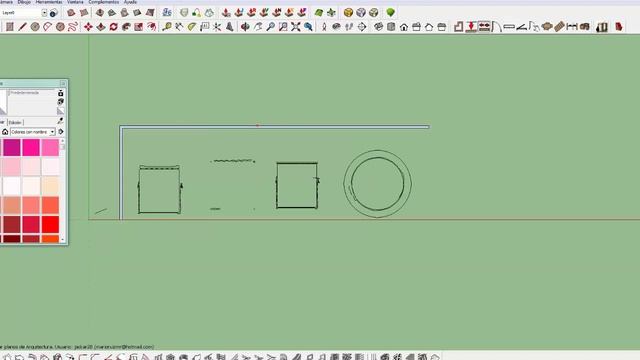This screenshot has height=360, width=640.
Task: Click the red set-height arrow icon
Action: coord(471,27)
